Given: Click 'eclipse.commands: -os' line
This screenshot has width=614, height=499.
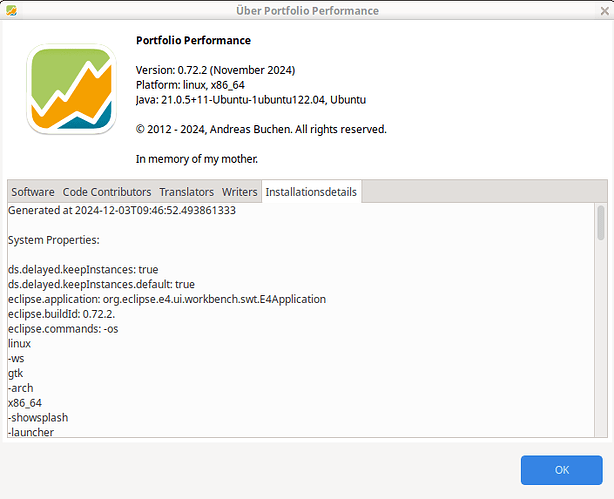Looking at the screenshot, I should 63,329.
